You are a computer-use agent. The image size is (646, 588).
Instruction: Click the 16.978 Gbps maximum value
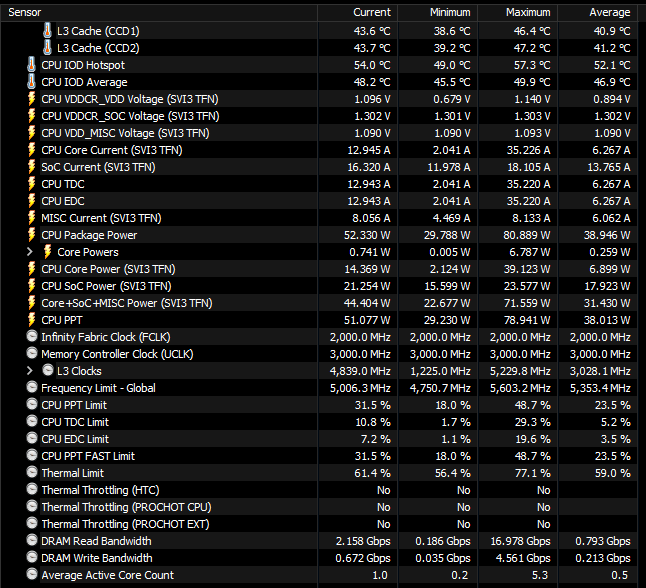520,541
